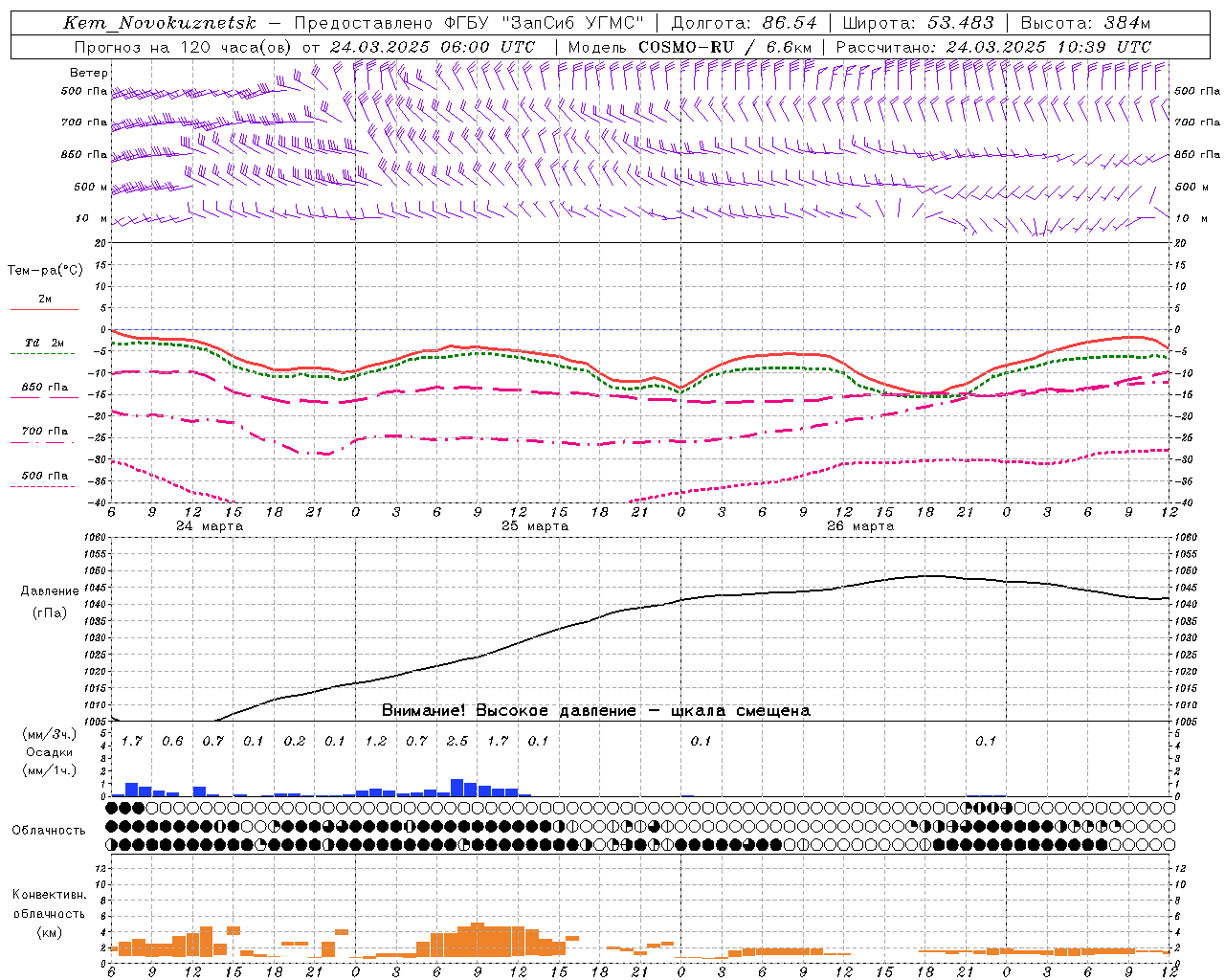1225x980 pixels.
Task: Click the warning Внимание! Высокое давление – шкала смещена
Action: click(595, 711)
